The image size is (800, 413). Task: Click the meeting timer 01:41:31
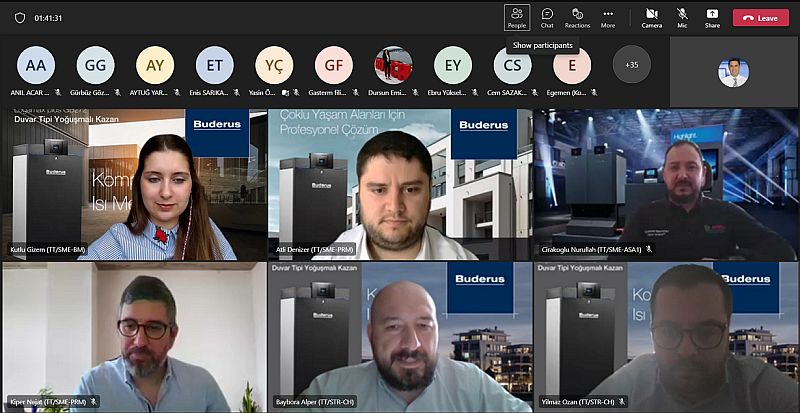point(48,18)
